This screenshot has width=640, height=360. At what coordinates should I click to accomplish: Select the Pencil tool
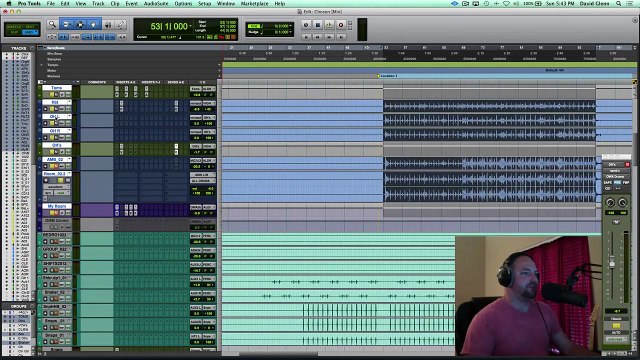click(x=121, y=25)
